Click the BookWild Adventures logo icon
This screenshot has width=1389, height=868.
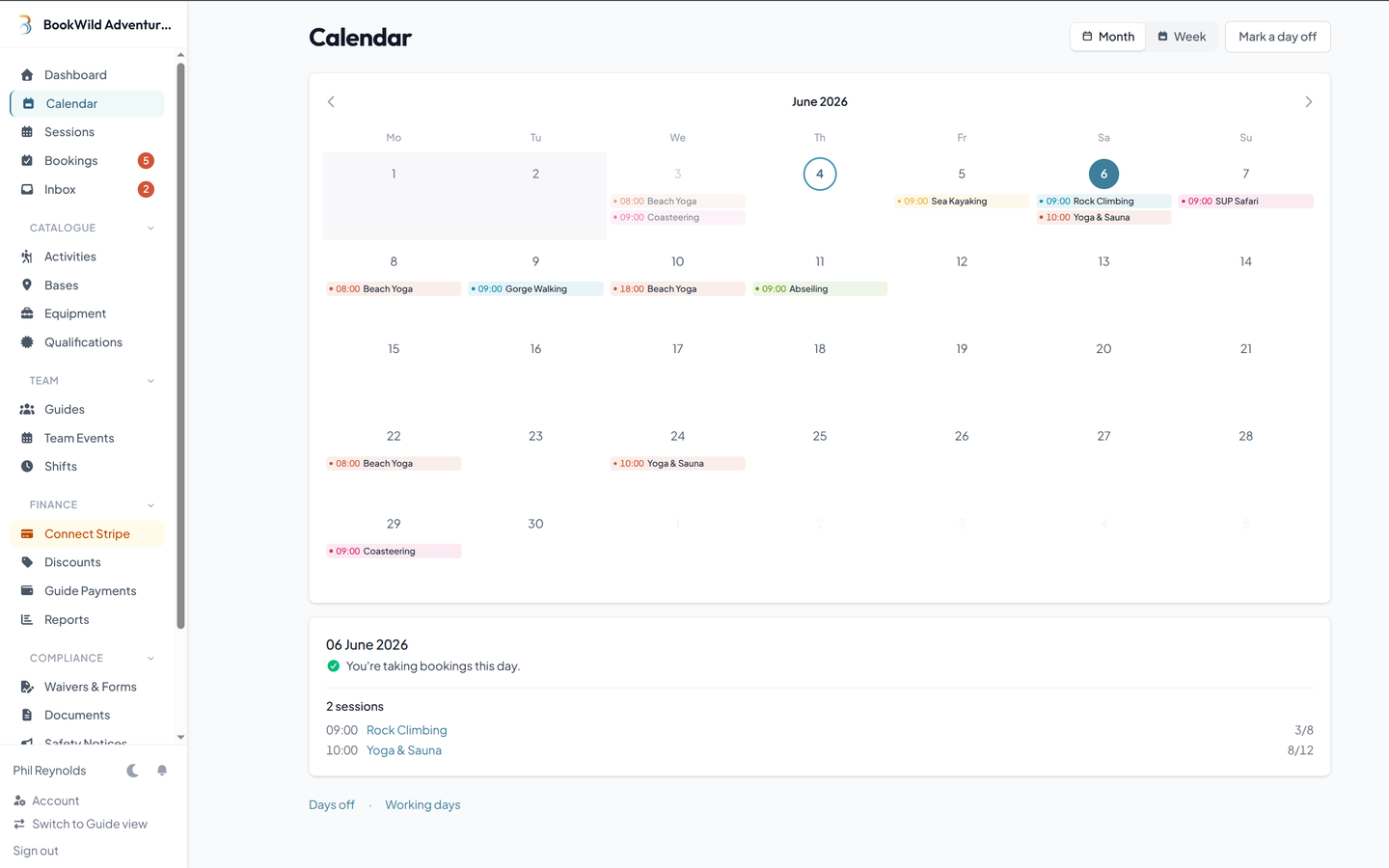(25, 24)
